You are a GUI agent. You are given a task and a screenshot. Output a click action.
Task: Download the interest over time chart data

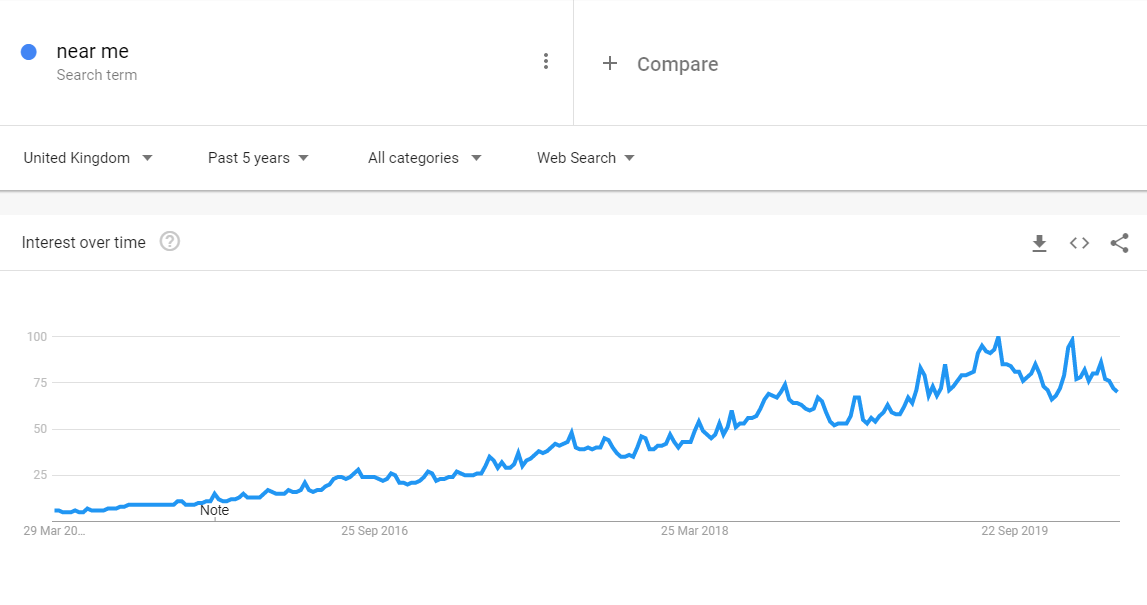(1039, 243)
